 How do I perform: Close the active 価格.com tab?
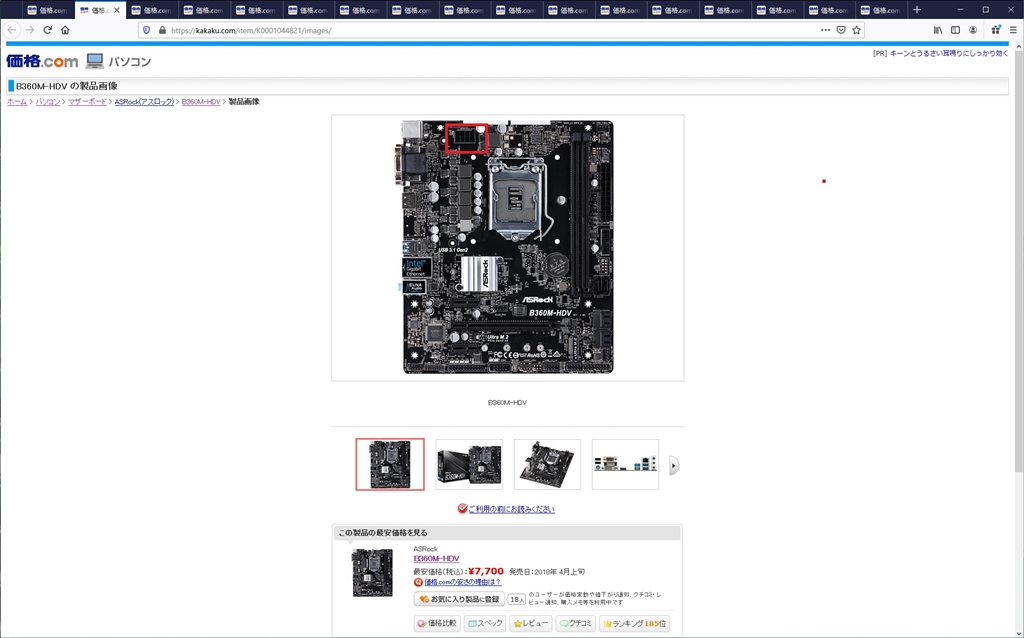tap(117, 10)
